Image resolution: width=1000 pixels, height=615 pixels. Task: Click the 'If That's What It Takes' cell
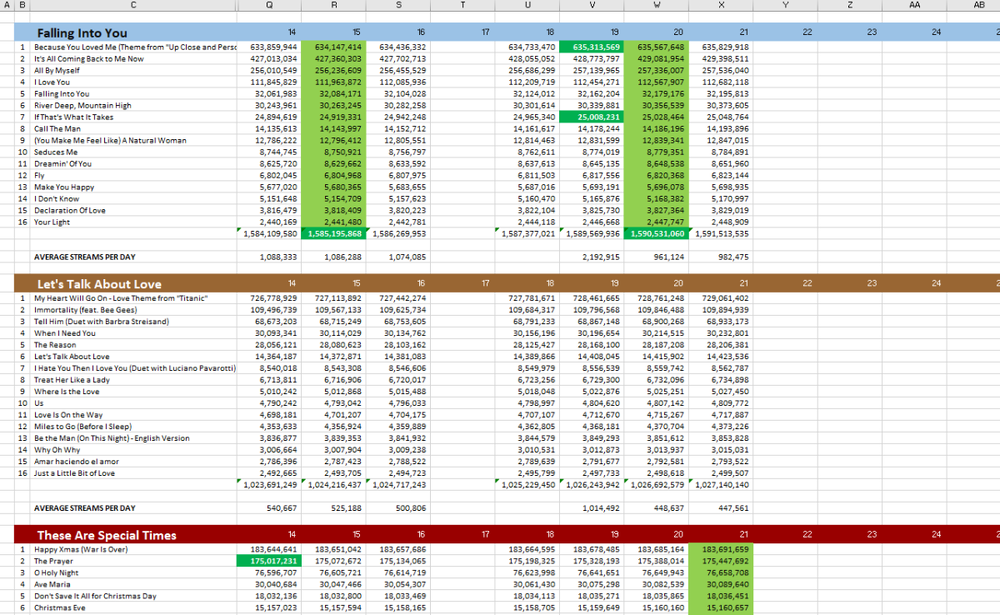coord(133,117)
